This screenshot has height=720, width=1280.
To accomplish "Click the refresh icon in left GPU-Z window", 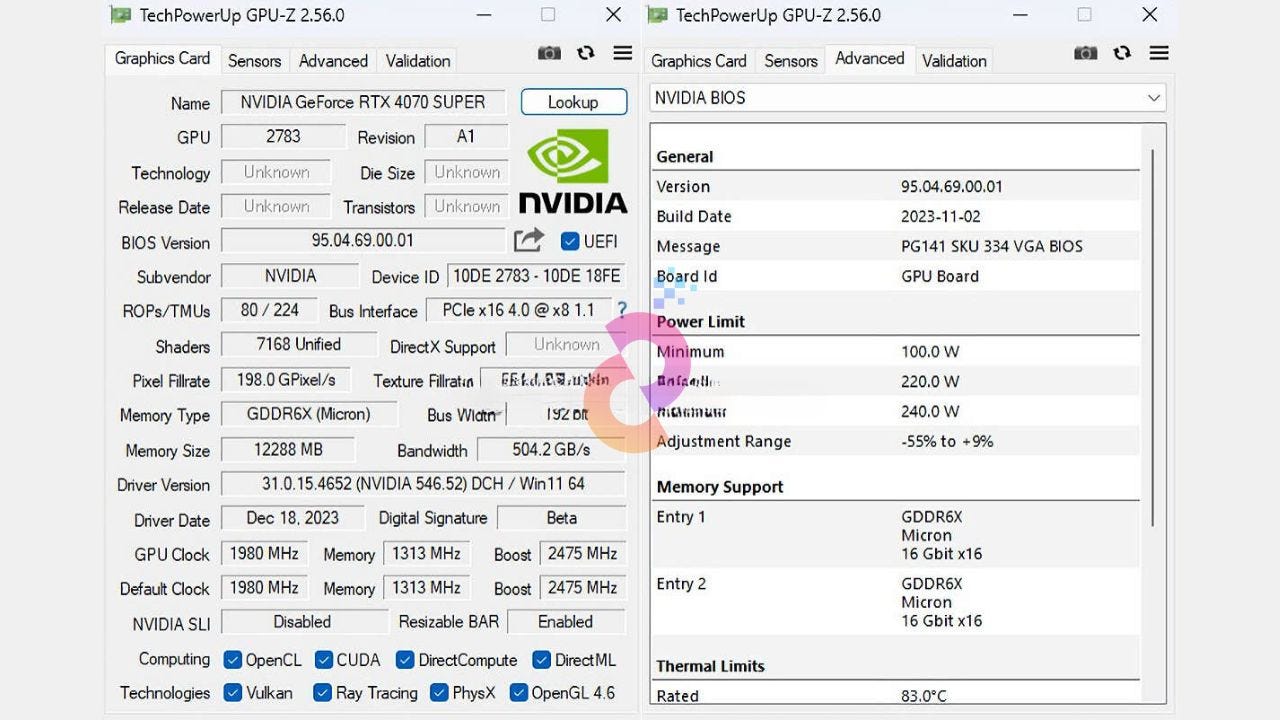I will 586,53.
